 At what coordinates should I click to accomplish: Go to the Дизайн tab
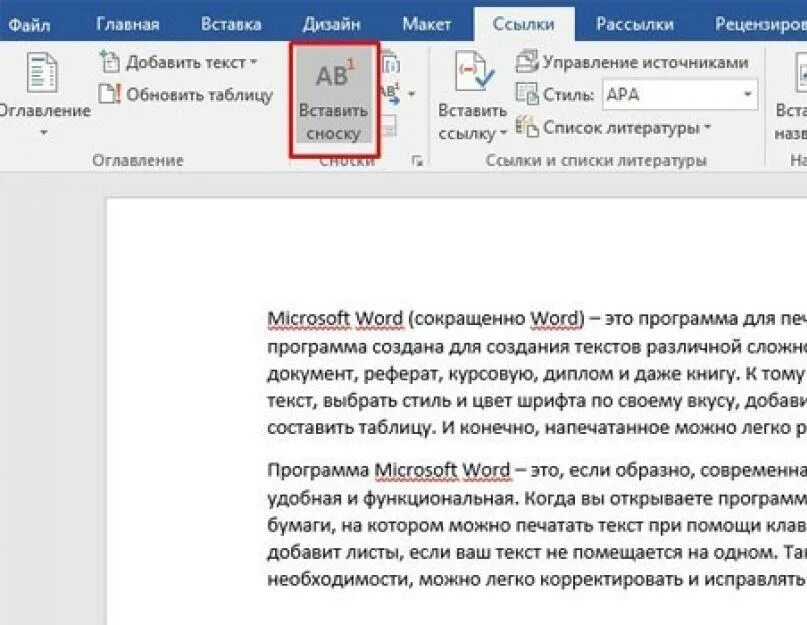point(331,24)
